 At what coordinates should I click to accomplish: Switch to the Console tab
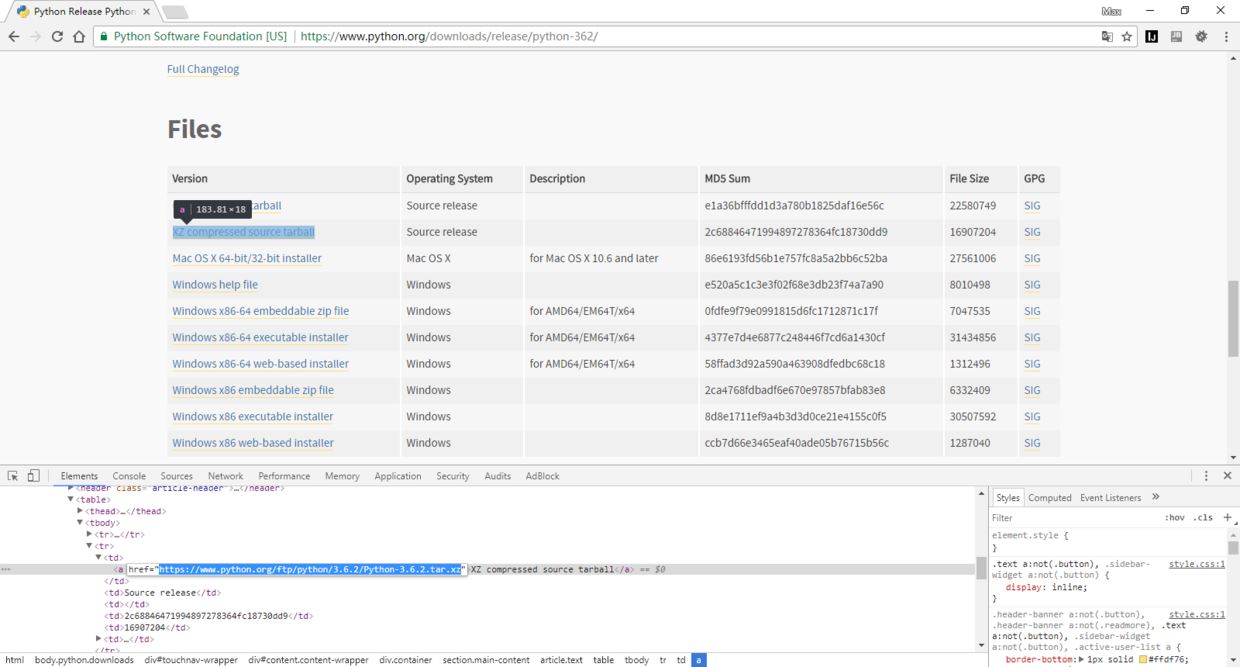(129, 476)
